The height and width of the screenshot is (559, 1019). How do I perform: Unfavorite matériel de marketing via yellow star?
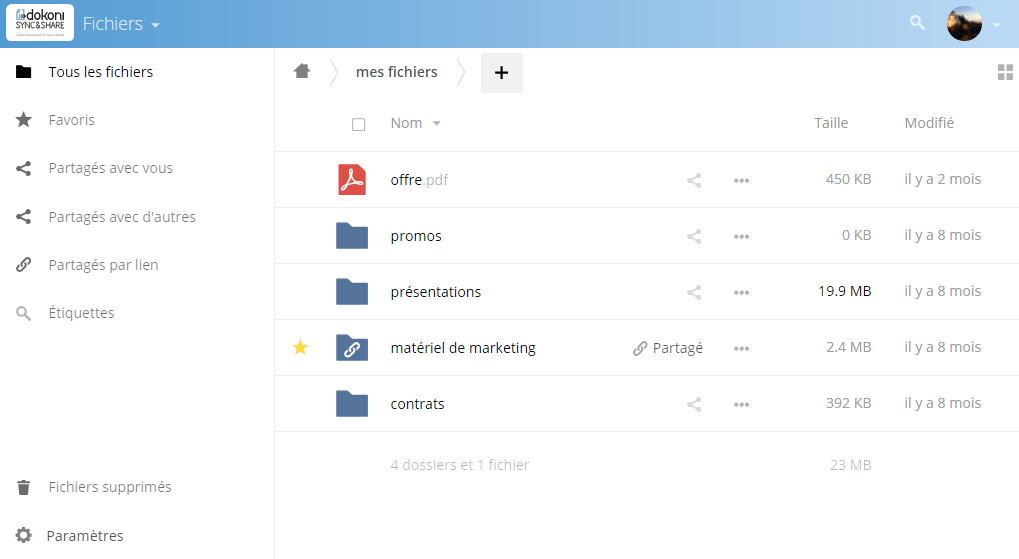pyautogui.click(x=300, y=348)
